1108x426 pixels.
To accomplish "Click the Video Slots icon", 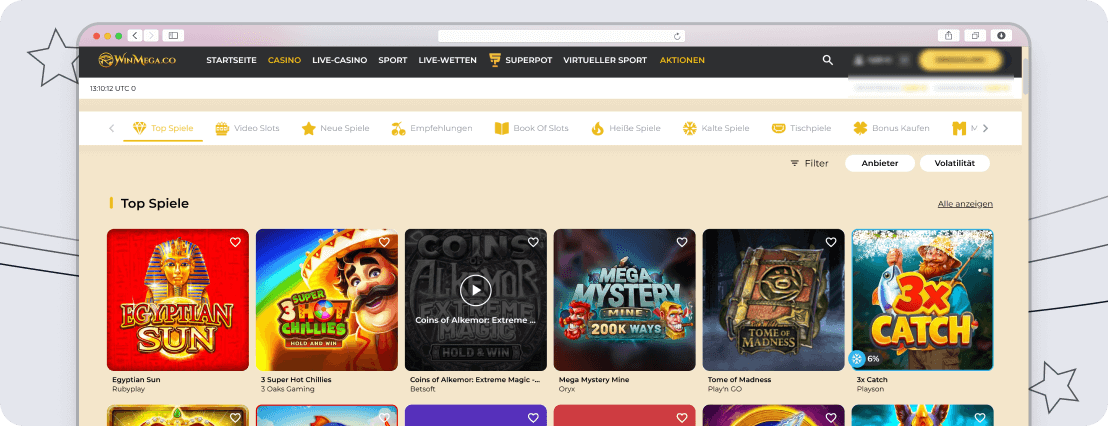I will point(222,129).
